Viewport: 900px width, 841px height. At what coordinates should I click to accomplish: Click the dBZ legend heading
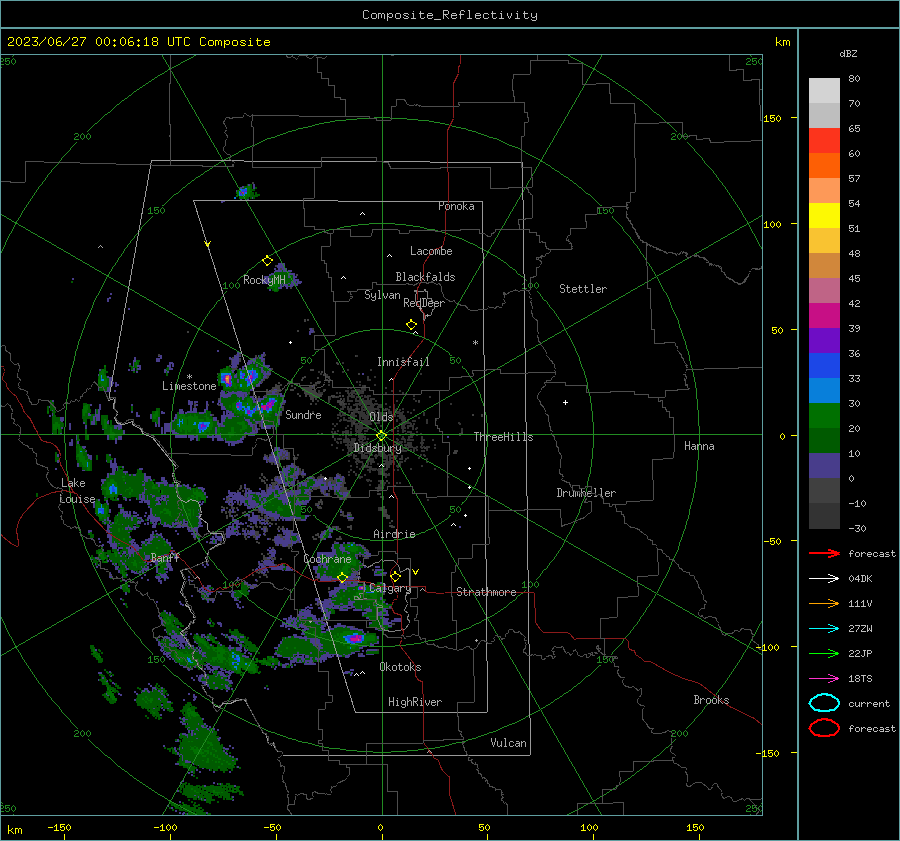coord(848,54)
